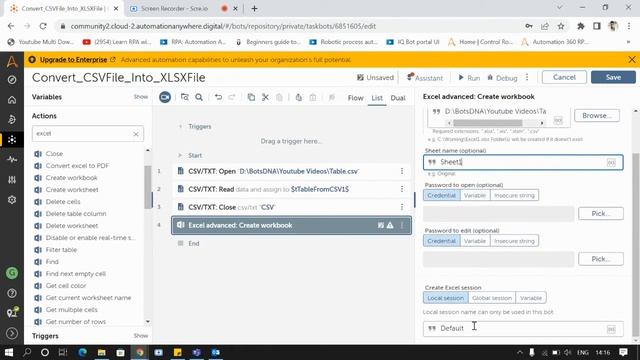
Task: Click the Cancel button
Action: click(564, 77)
